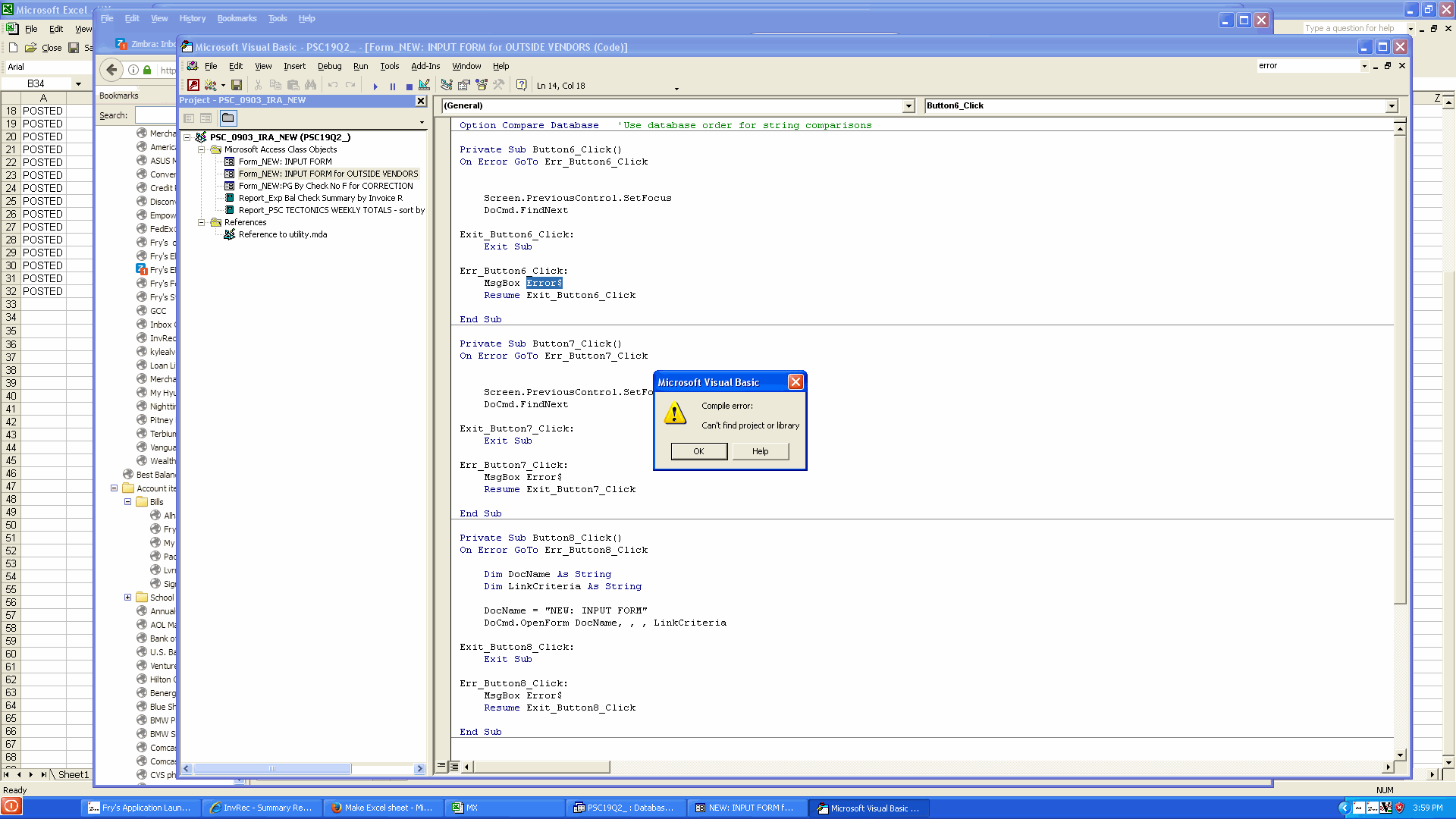Viewport: 1456px width, 819px height.
Task: Click the Find binoculars icon
Action: 310,86
